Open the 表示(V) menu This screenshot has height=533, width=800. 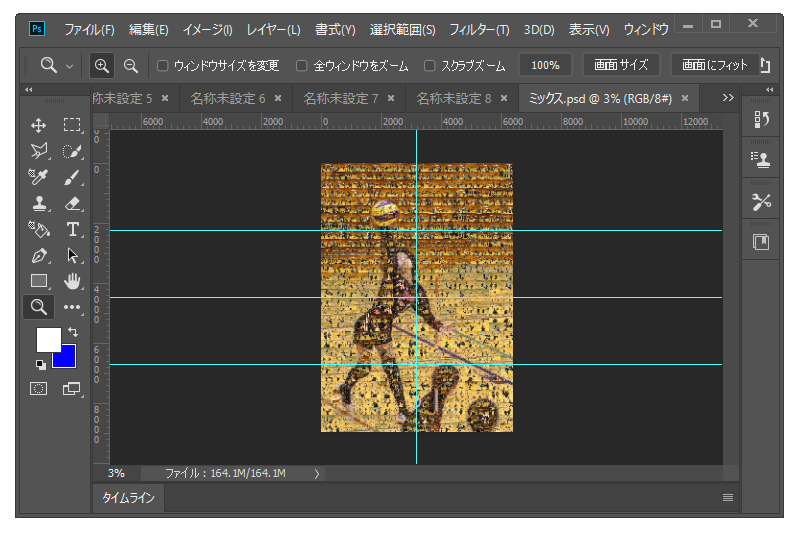click(x=589, y=30)
